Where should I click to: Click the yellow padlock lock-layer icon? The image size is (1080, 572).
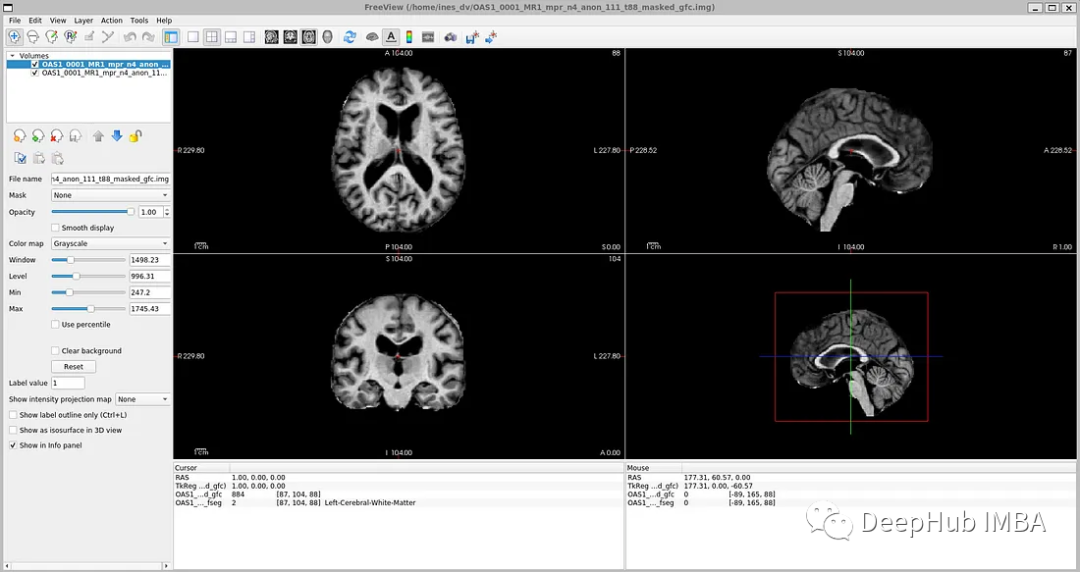point(135,136)
